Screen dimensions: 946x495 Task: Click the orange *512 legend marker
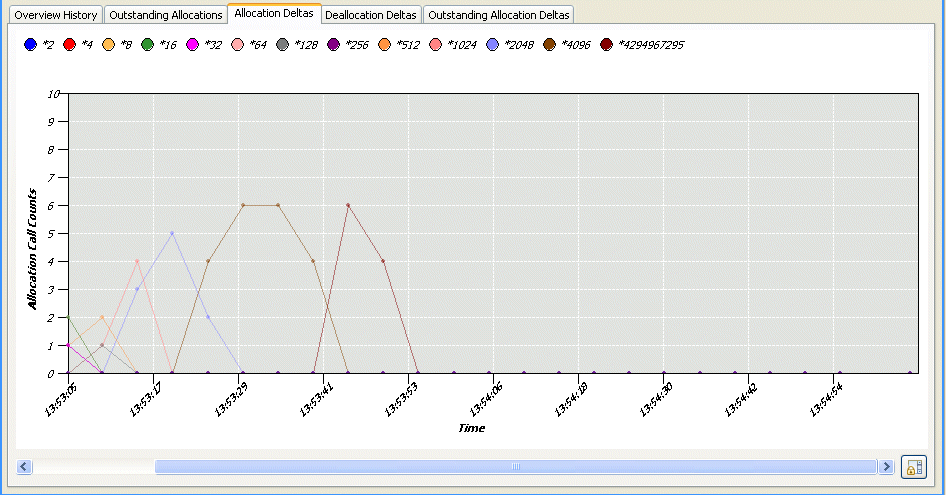pos(384,45)
